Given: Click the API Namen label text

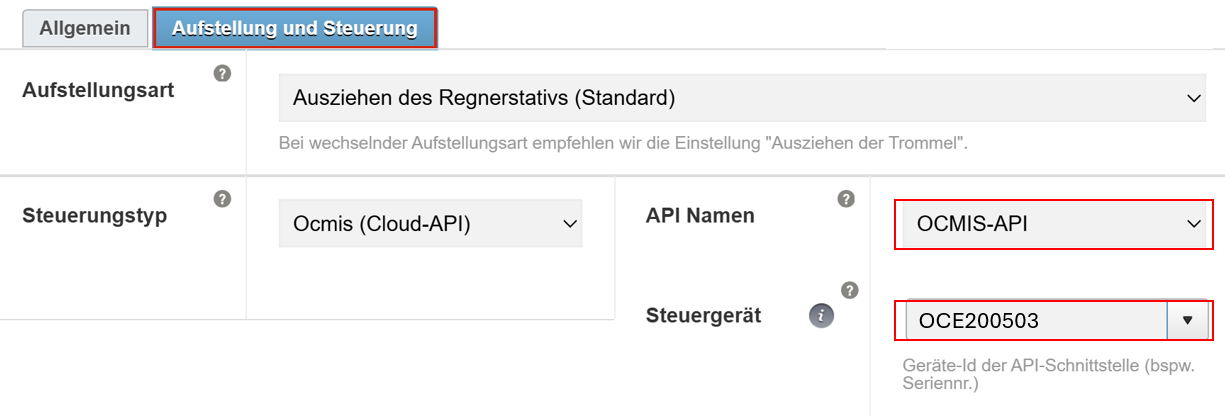Looking at the screenshot, I should (x=700, y=216).
